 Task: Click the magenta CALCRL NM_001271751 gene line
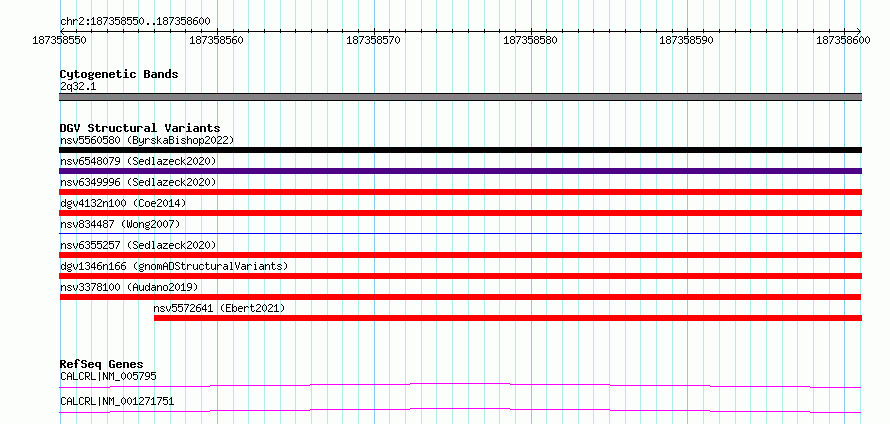point(460,410)
